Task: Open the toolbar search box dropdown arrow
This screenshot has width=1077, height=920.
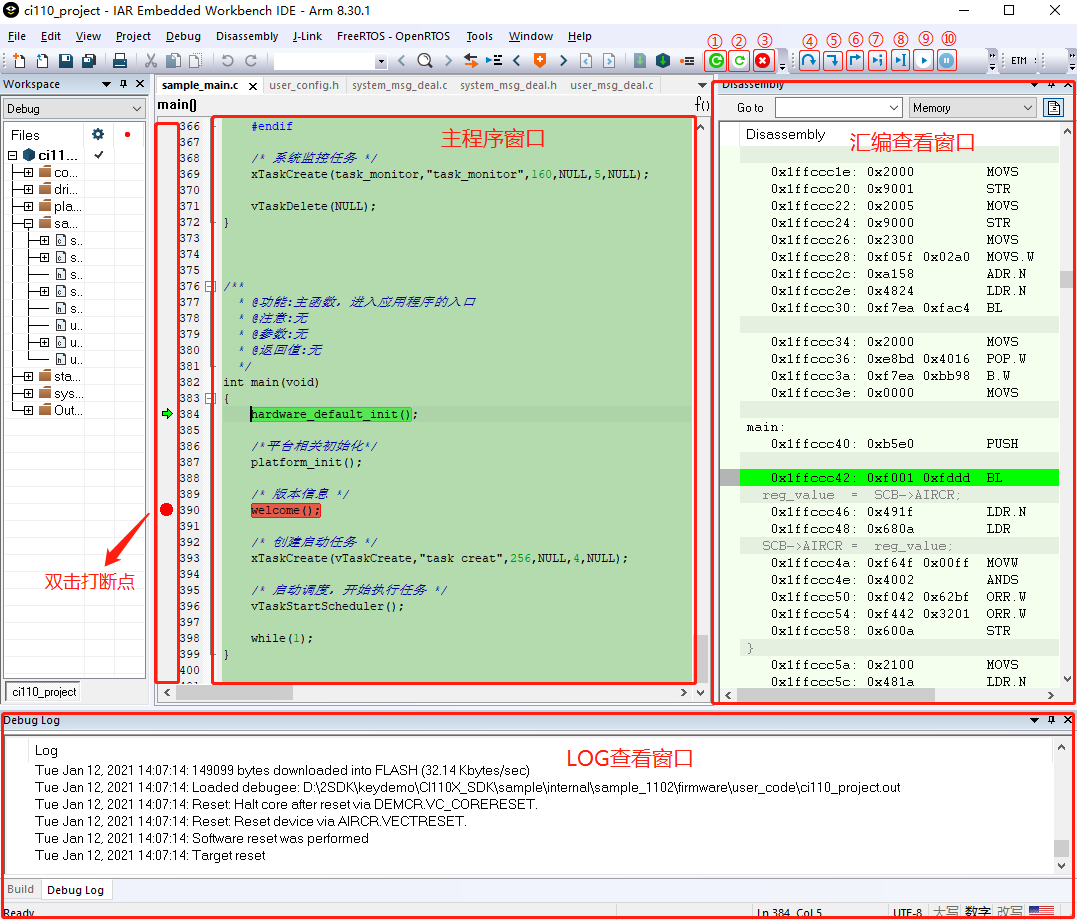Action: click(381, 62)
